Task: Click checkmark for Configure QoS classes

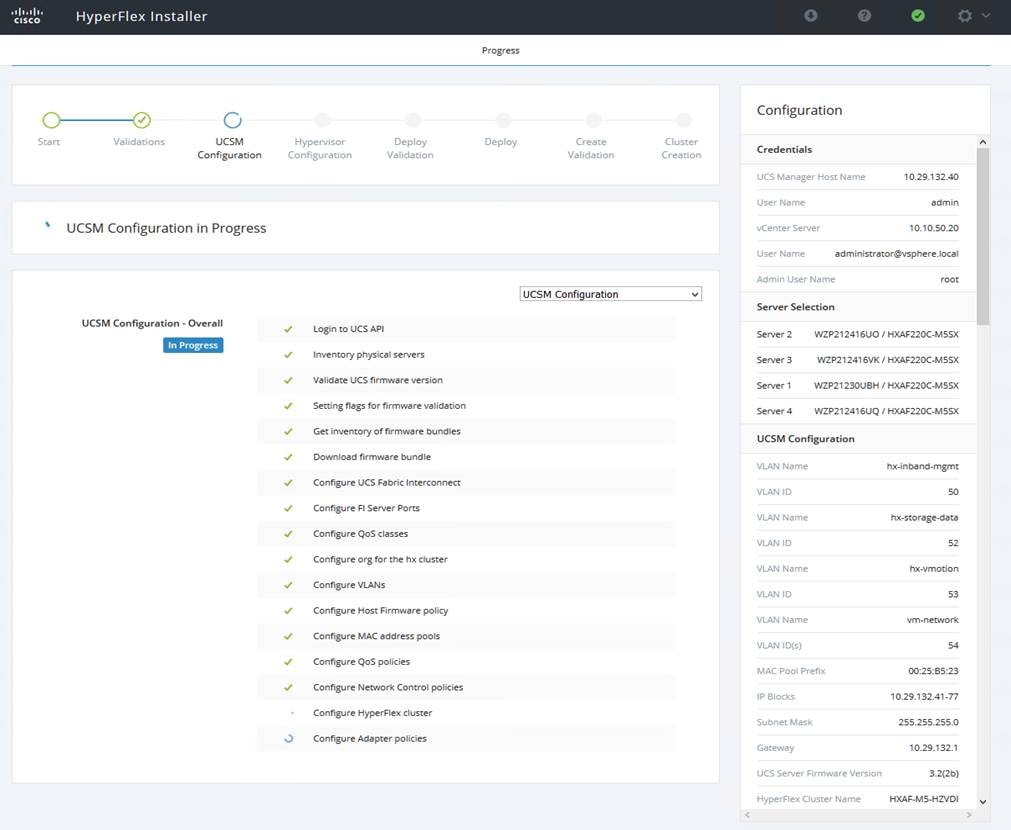Action: [288, 534]
